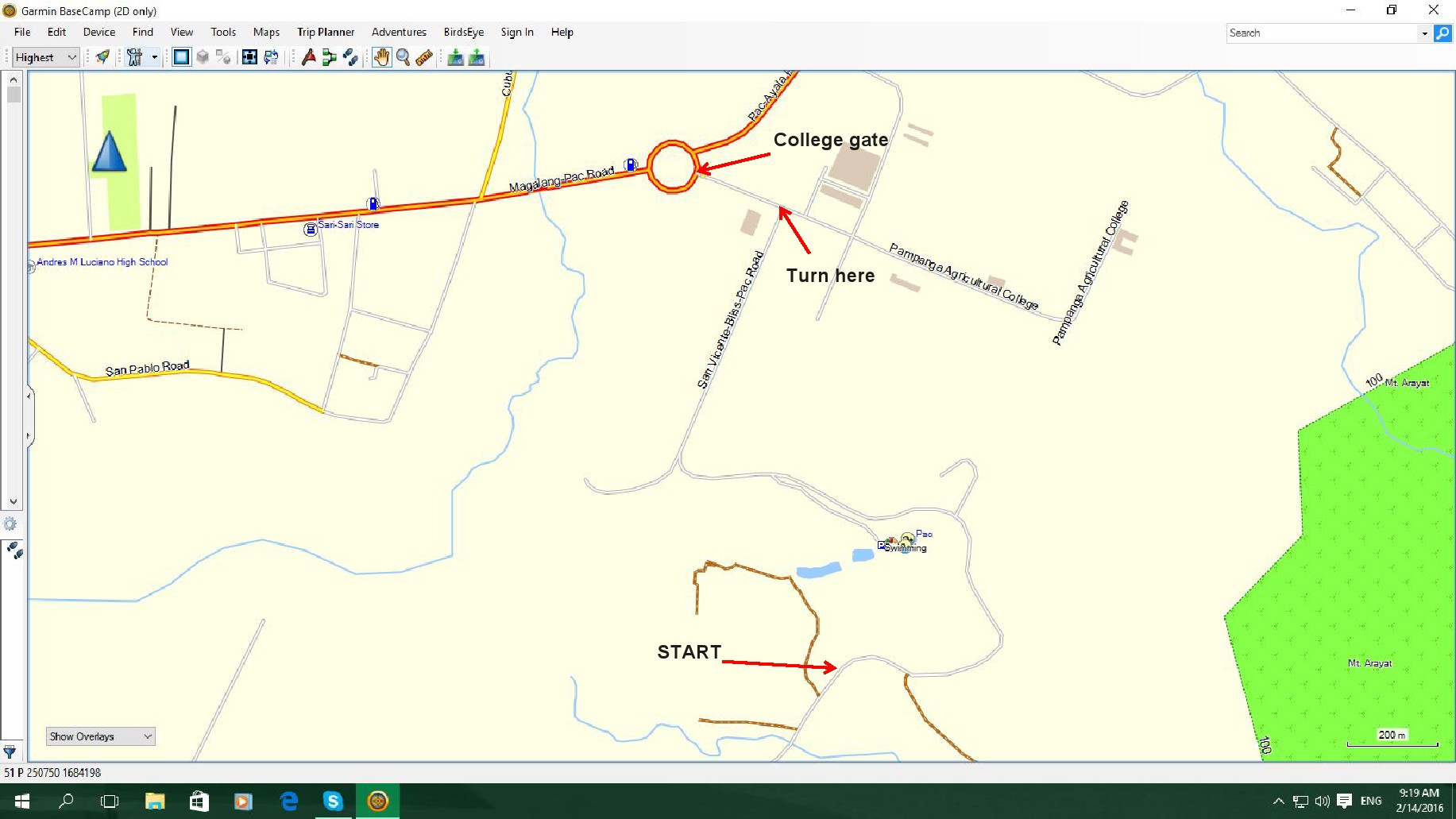Click the New Route tool icon
Viewport: 1456px width, 819px height.
click(x=329, y=57)
